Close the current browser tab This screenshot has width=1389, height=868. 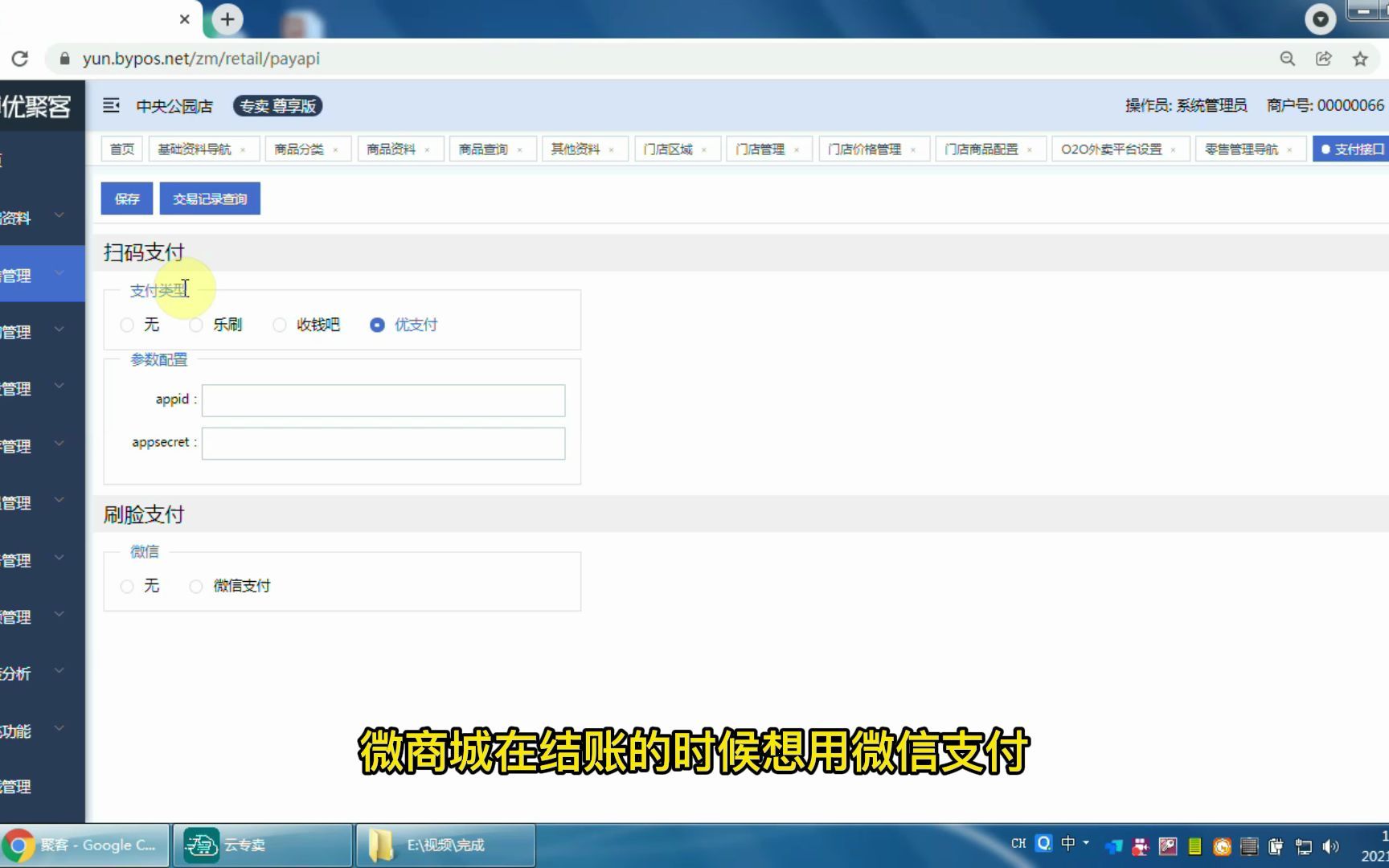coord(185,19)
